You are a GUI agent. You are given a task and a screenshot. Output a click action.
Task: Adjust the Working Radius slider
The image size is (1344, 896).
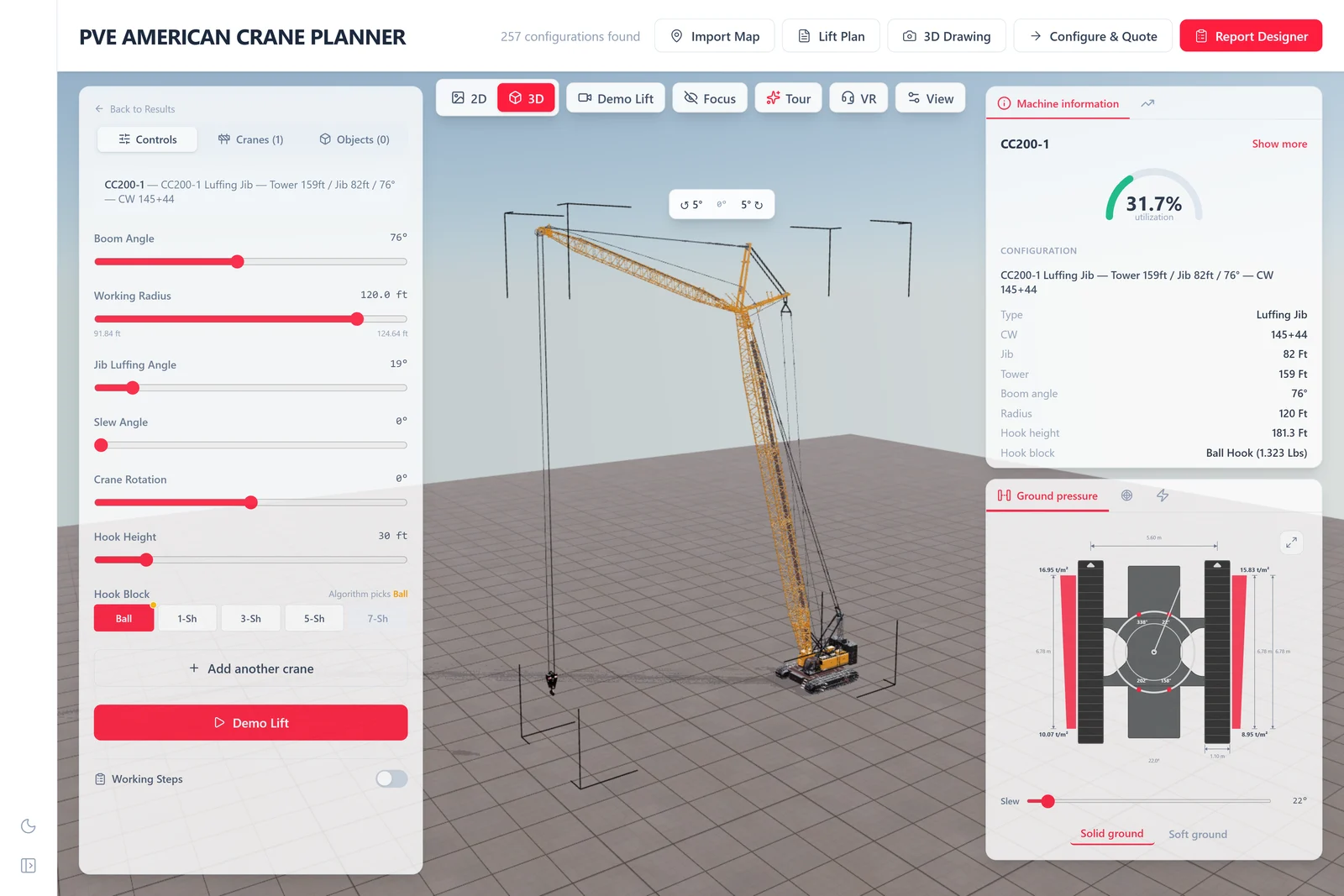pyautogui.click(x=250, y=319)
